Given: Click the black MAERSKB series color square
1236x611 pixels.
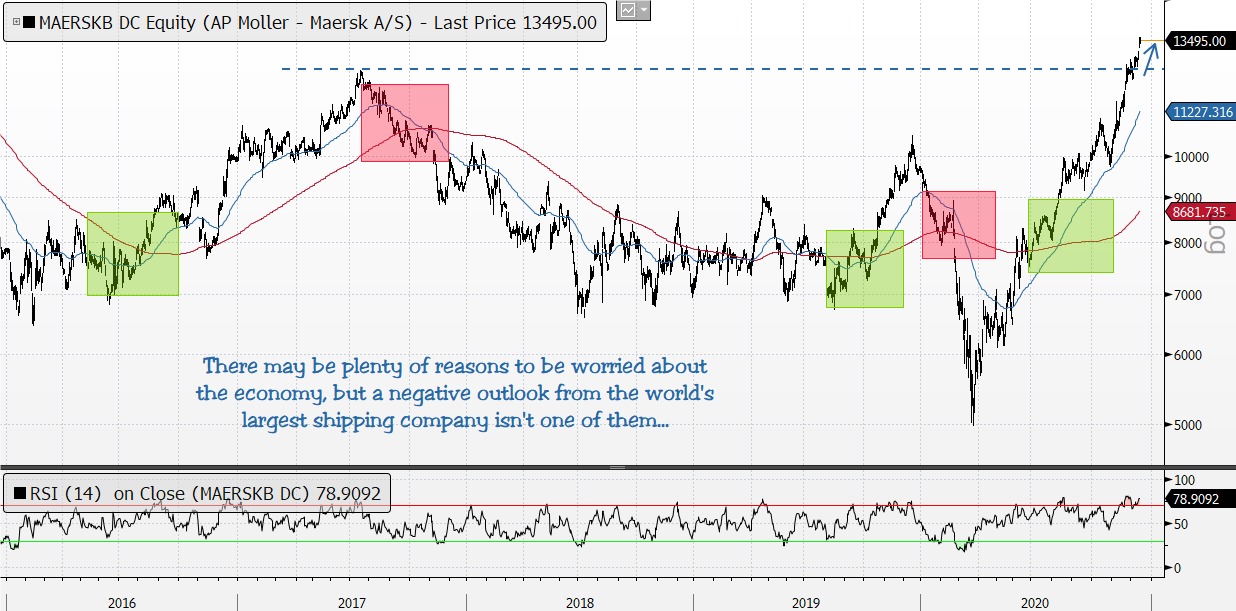Looking at the screenshot, I should [28, 24].
